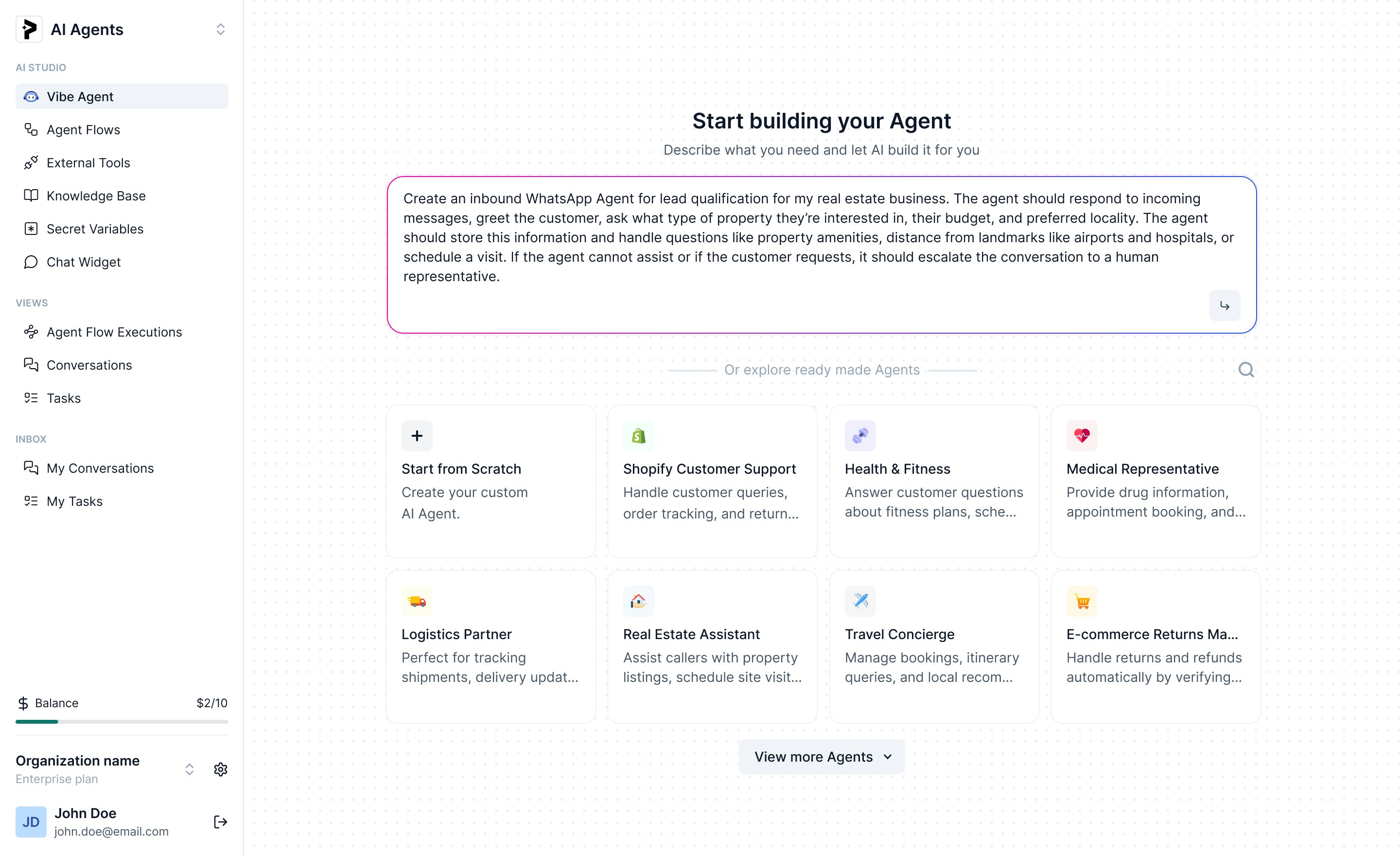
Task: Click the External Tools wrench icon
Action: point(31,163)
